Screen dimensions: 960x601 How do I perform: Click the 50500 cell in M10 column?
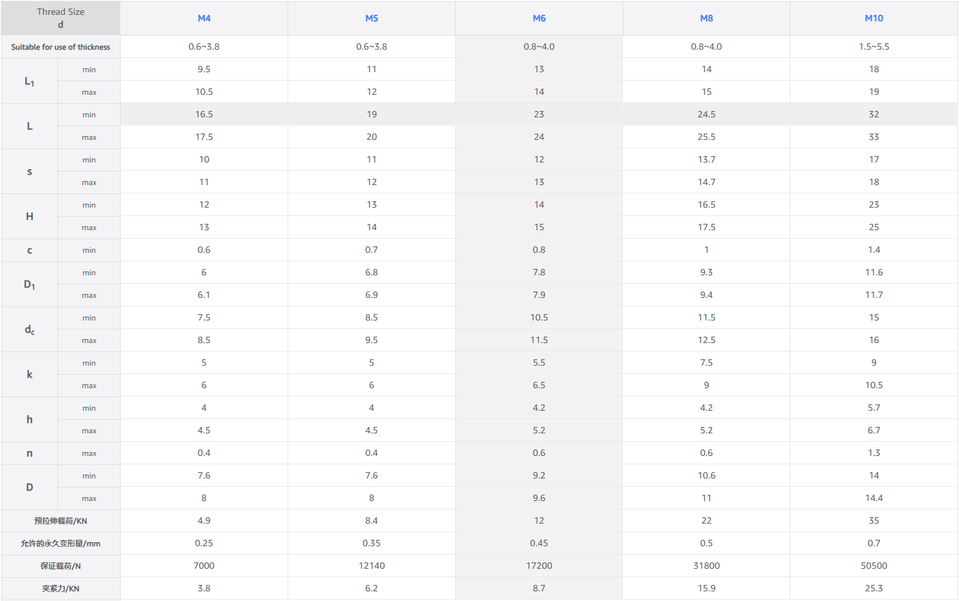[x=874, y=566]
